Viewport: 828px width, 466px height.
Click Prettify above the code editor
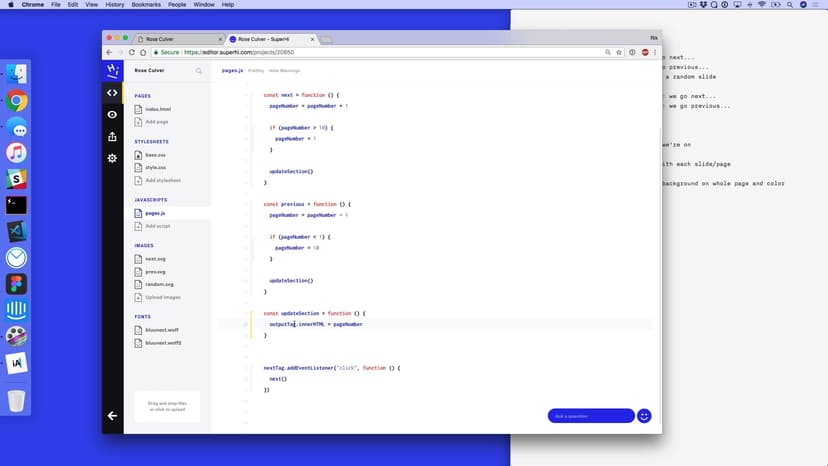pyautogui.click(x=256, y=71)
